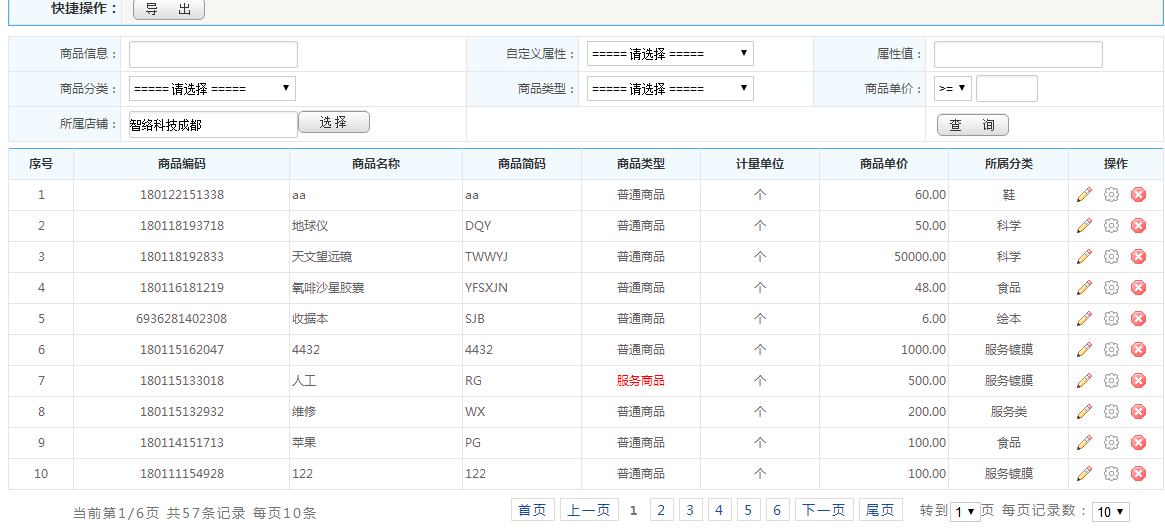Screen dimensions: 1165x531
Task: Click the edit pencil icon for product aa
Action: (1084, 195)
